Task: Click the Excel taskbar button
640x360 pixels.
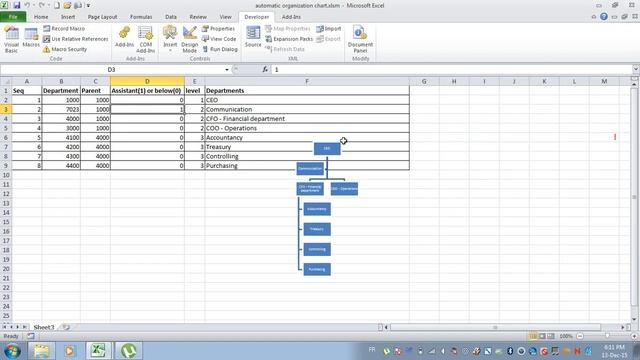Action: point(98,351)
